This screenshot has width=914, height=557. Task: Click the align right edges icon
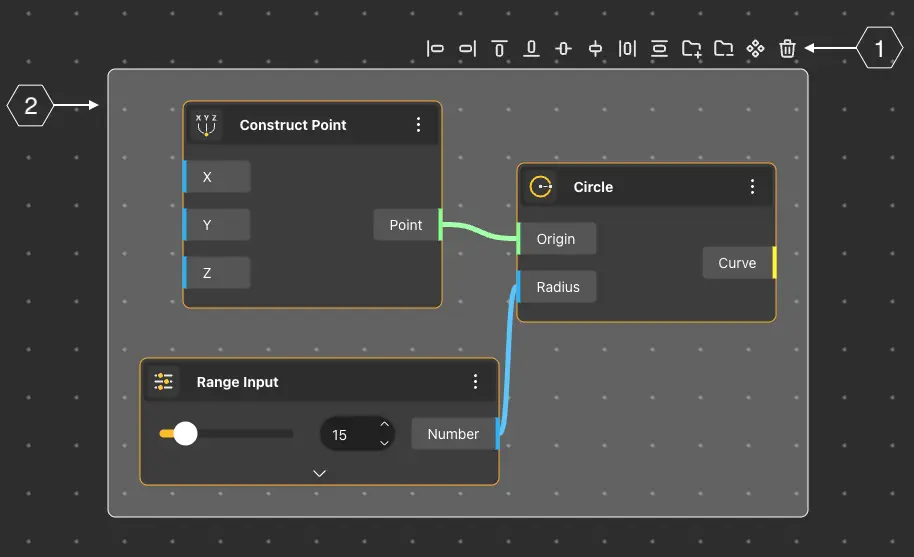(467, 48)
